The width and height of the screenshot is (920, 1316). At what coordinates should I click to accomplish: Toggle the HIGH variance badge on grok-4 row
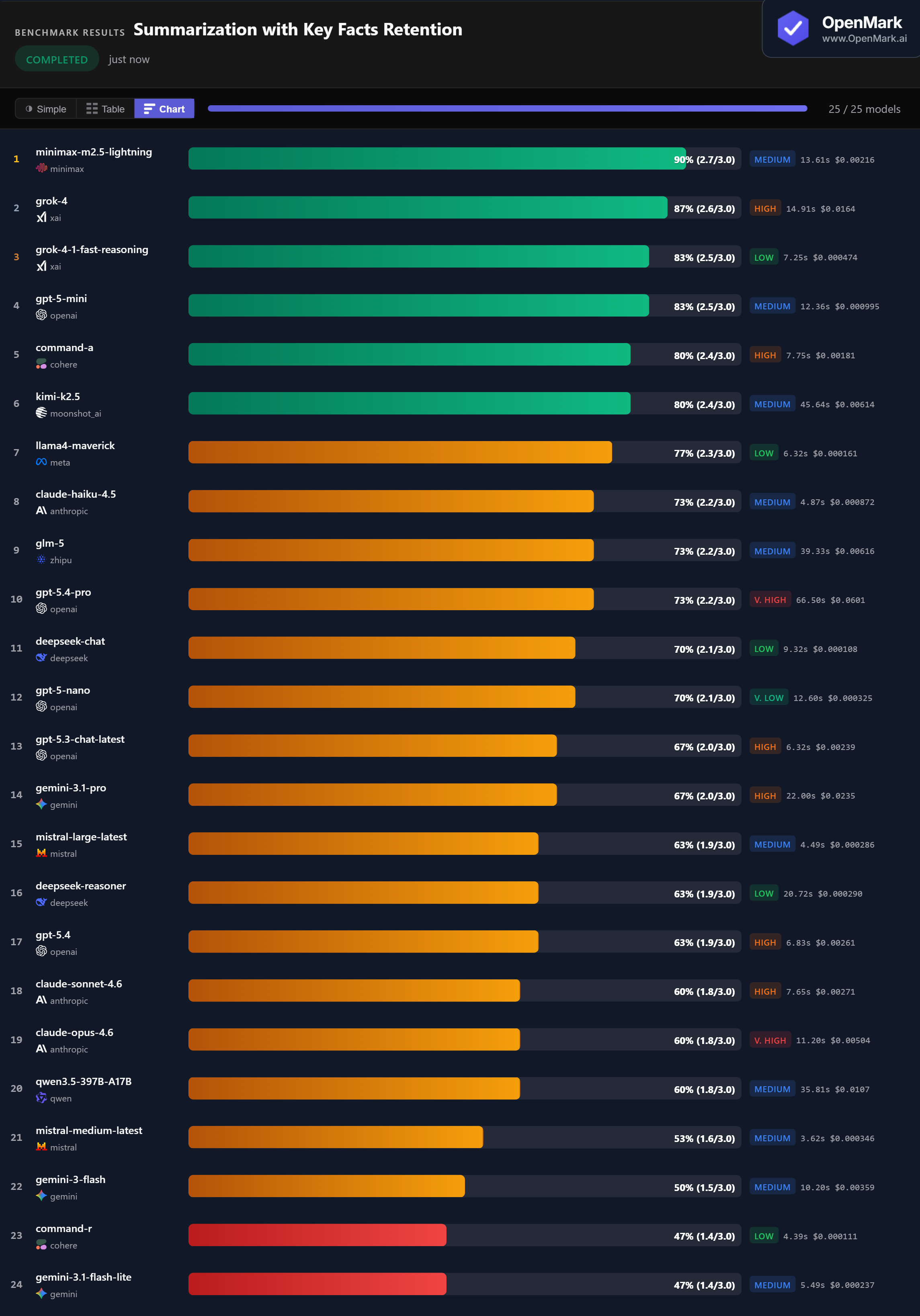click(x=764, y=208)
